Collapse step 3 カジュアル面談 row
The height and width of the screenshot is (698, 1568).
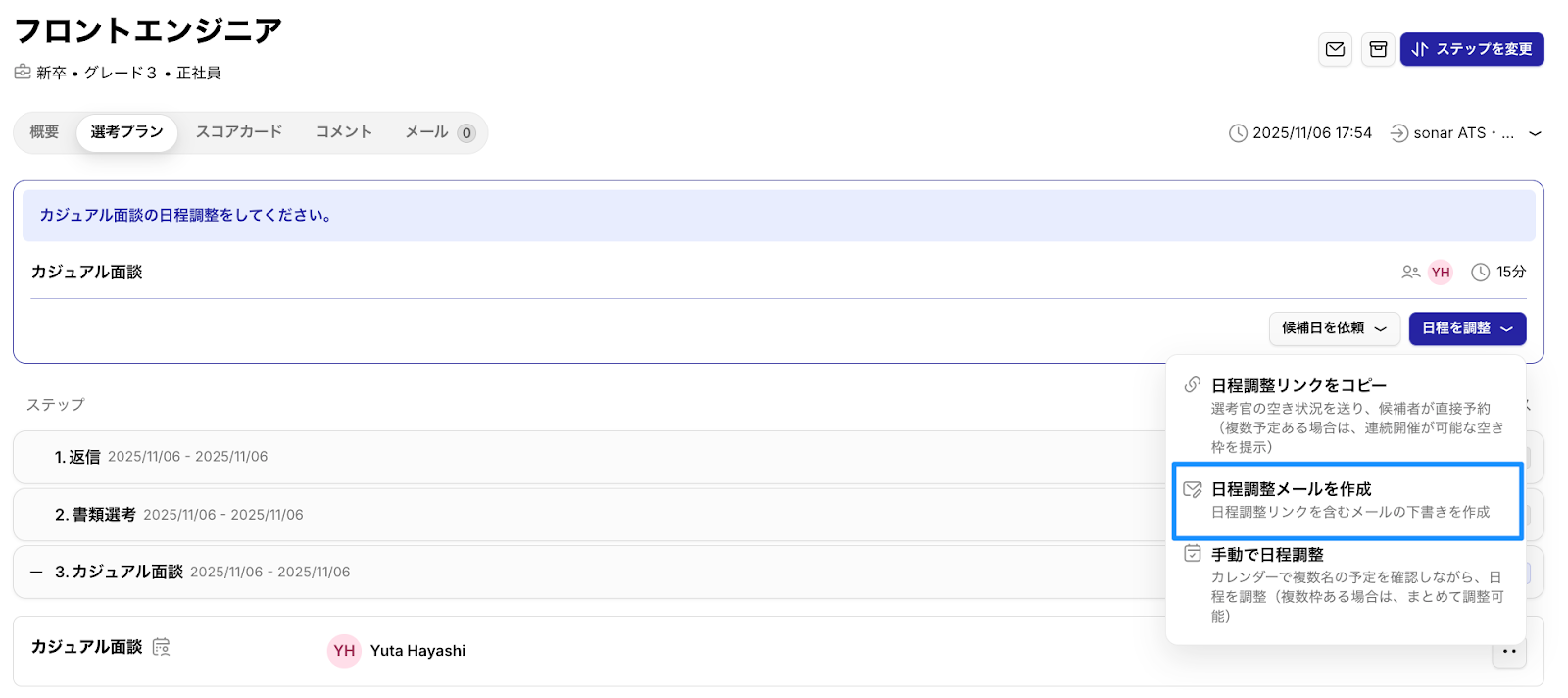(36, 573)
